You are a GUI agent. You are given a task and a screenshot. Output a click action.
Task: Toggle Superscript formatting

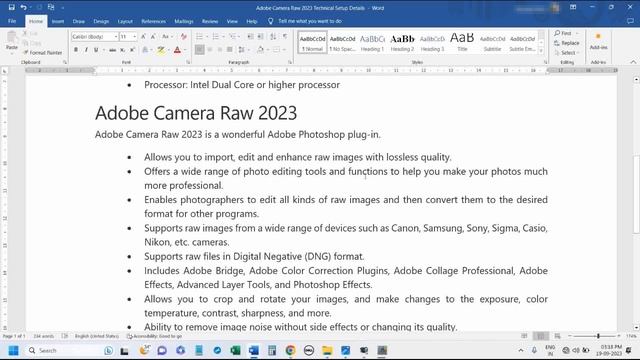[132, 50]
